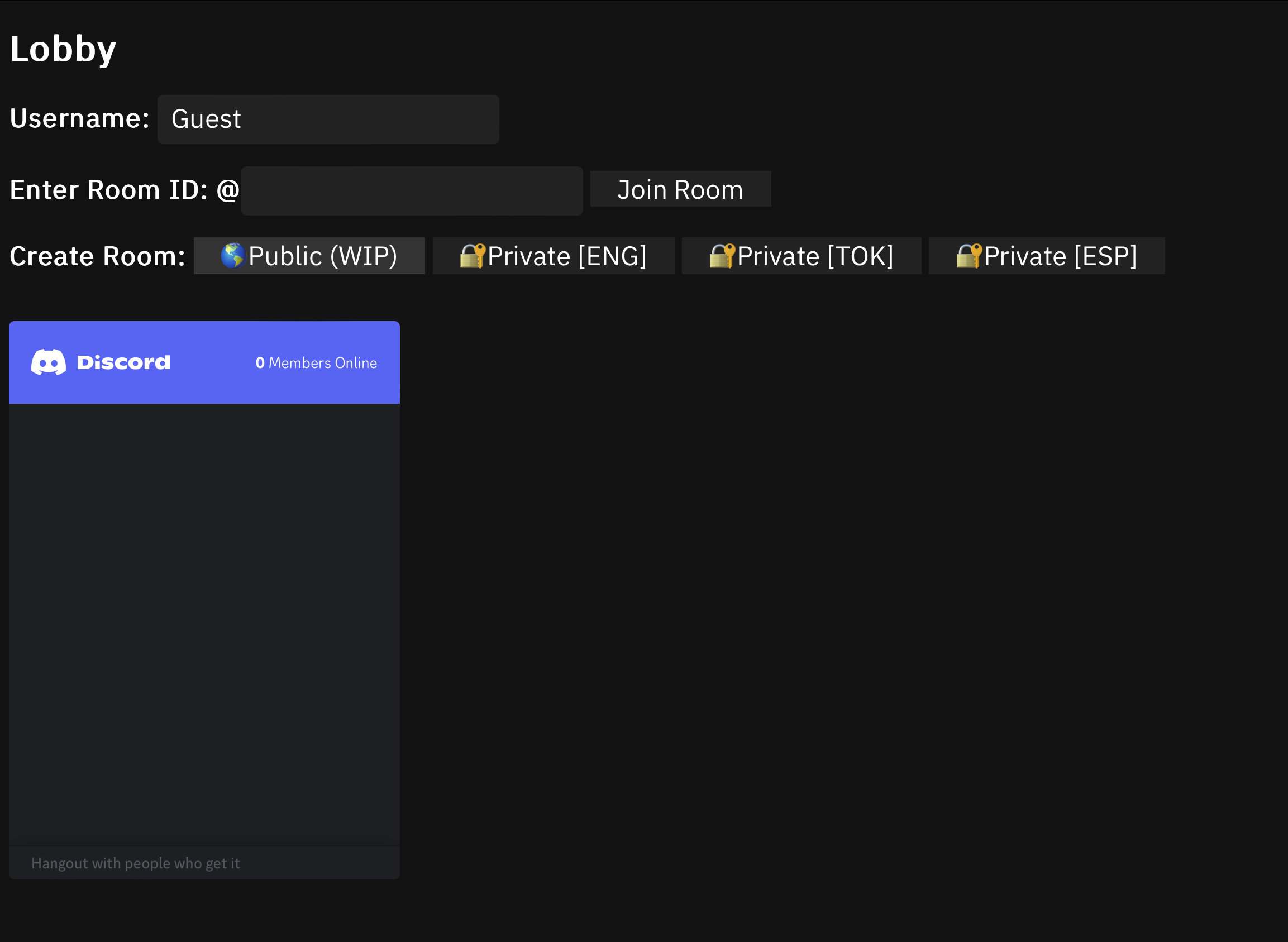
Task: Click the Create Room label
Action: 97,256
